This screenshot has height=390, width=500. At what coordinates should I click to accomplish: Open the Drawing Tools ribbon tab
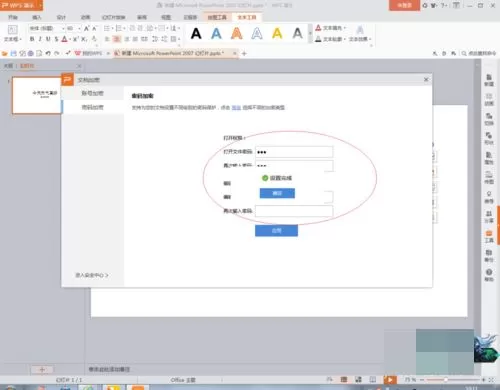(217, 17)
